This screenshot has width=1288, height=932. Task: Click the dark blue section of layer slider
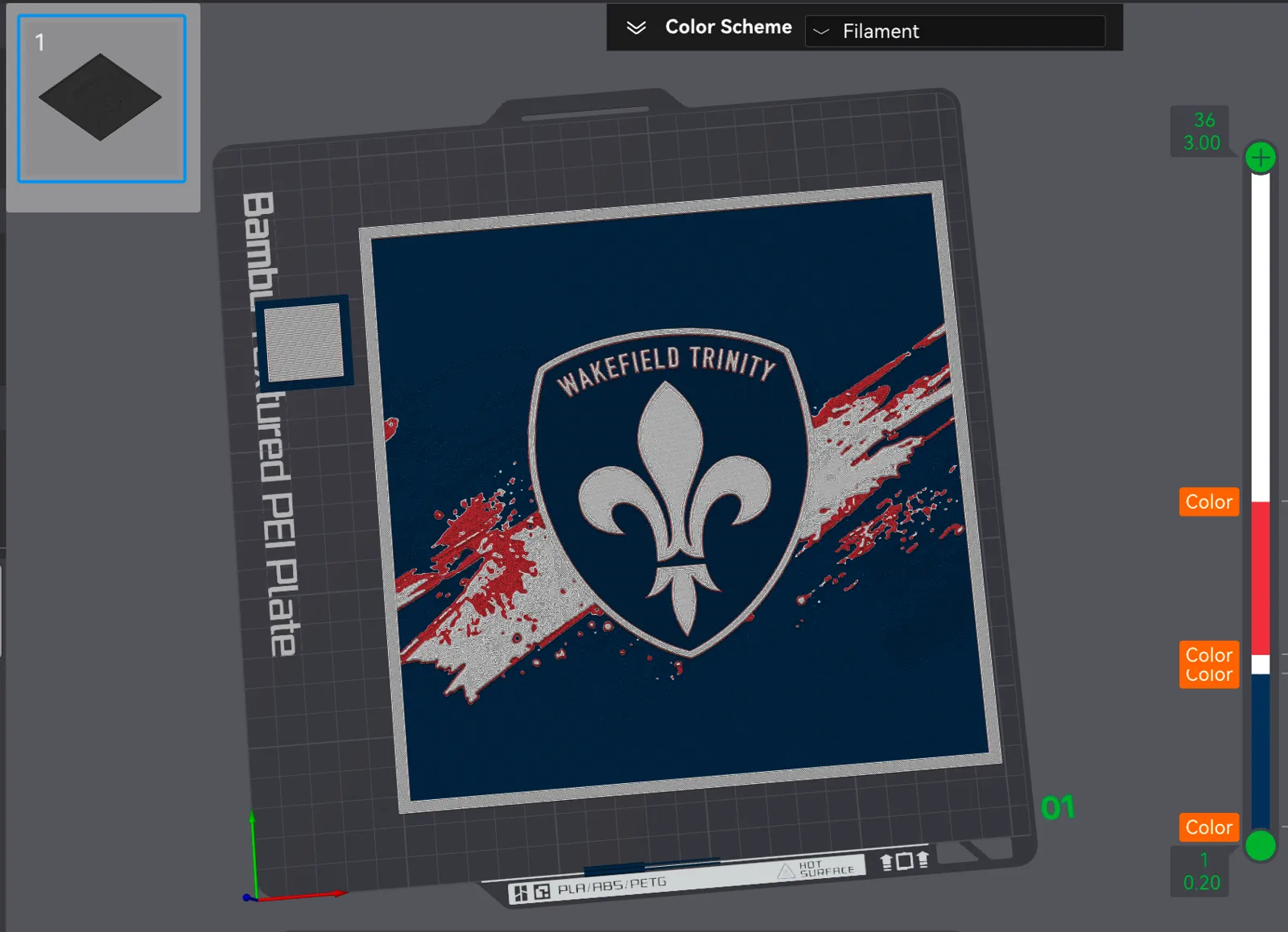pos(1261,752)
